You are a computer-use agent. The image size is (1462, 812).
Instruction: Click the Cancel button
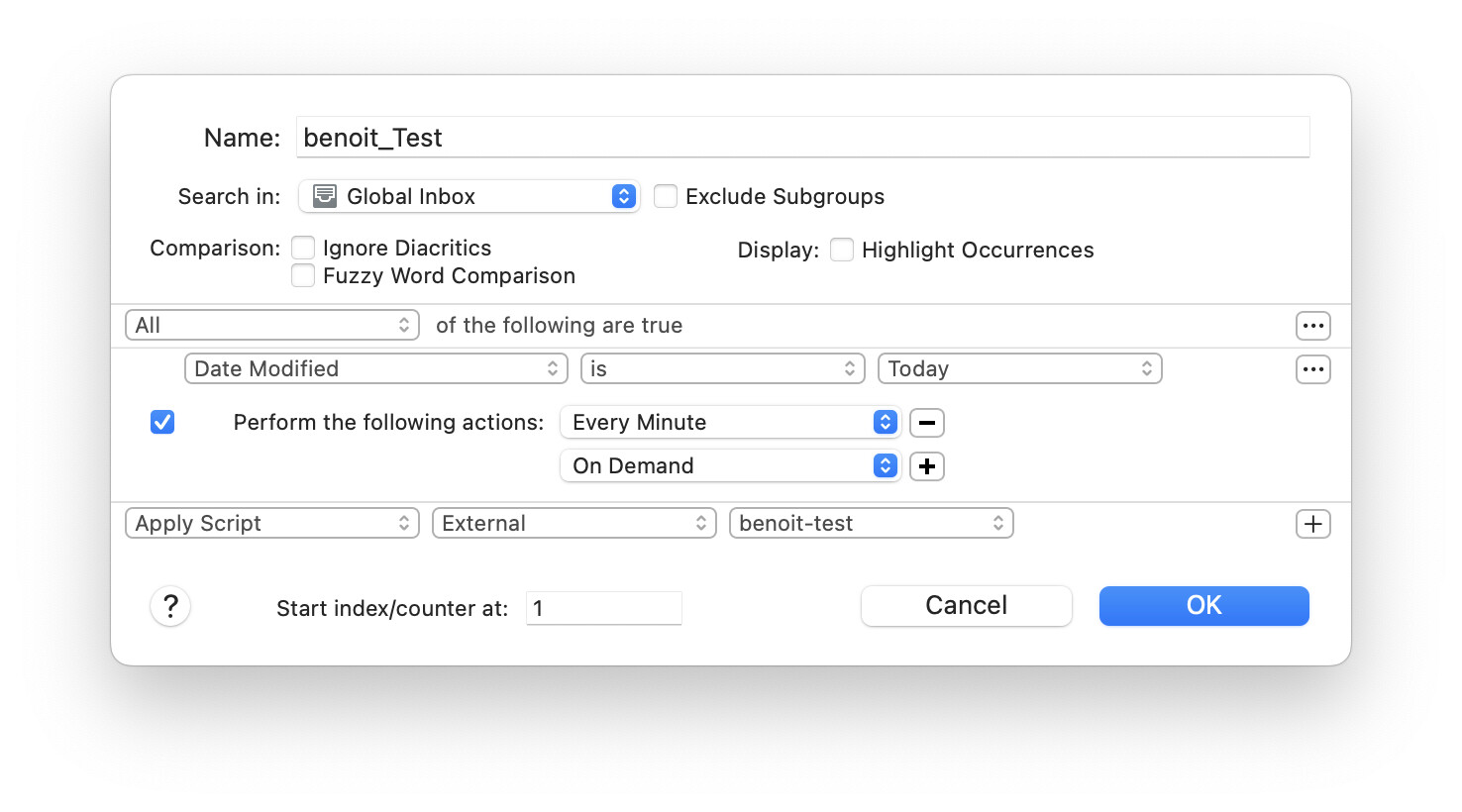pyautogui.click(x=966, y=606)
